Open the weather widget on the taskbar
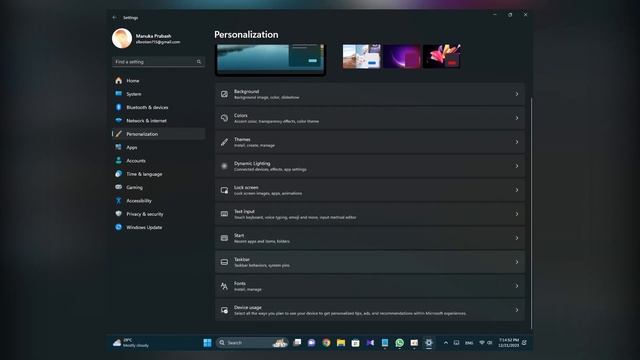Screen dimensions: 640x360 click(x=131, y=343)
